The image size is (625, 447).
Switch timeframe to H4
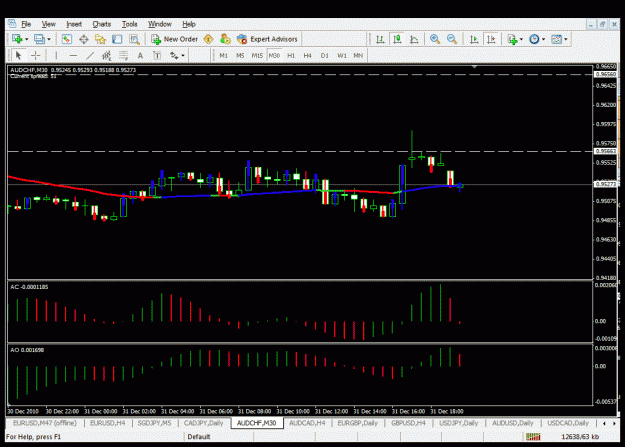[x=307, y=55]
